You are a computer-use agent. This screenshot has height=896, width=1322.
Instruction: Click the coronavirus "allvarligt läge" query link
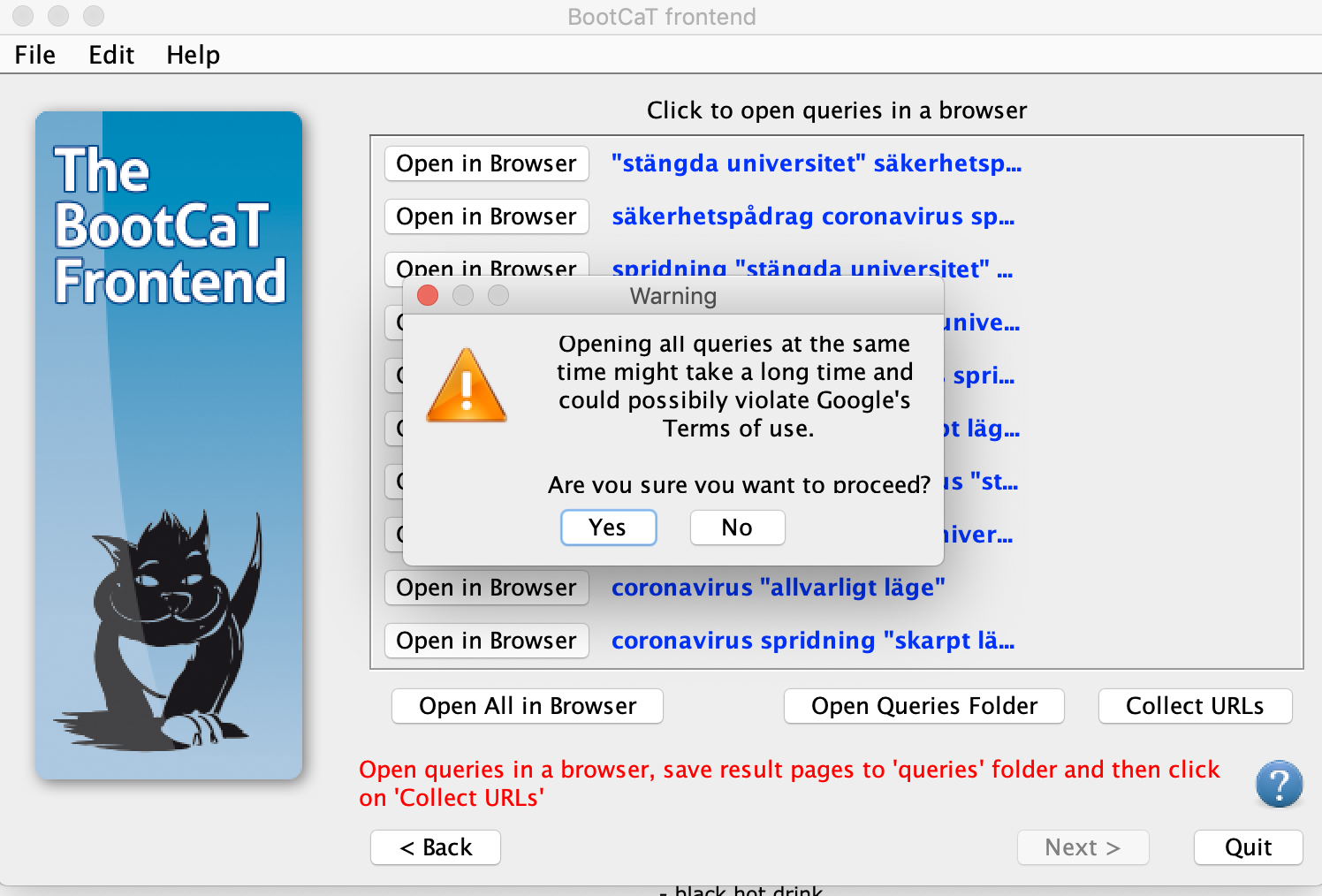[779, 588]
